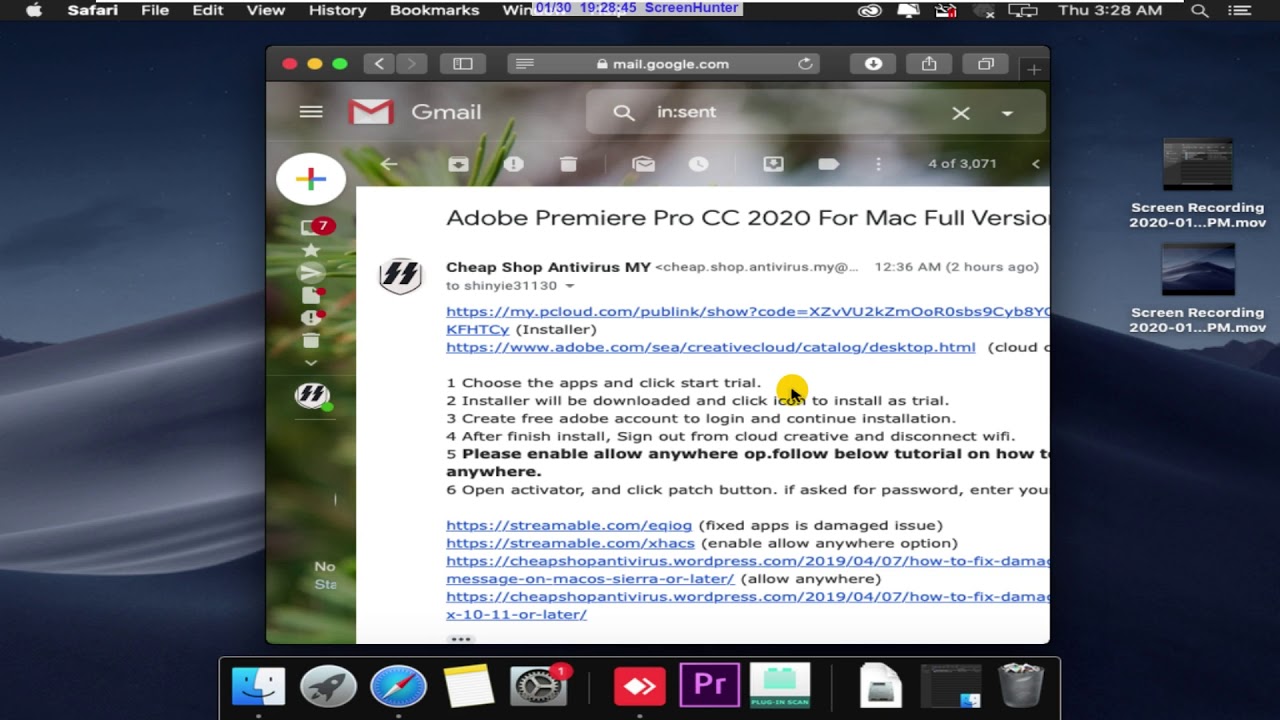Clear the in:sent search
This screenshot has height=720, width=1280.
tap(961, 113)
